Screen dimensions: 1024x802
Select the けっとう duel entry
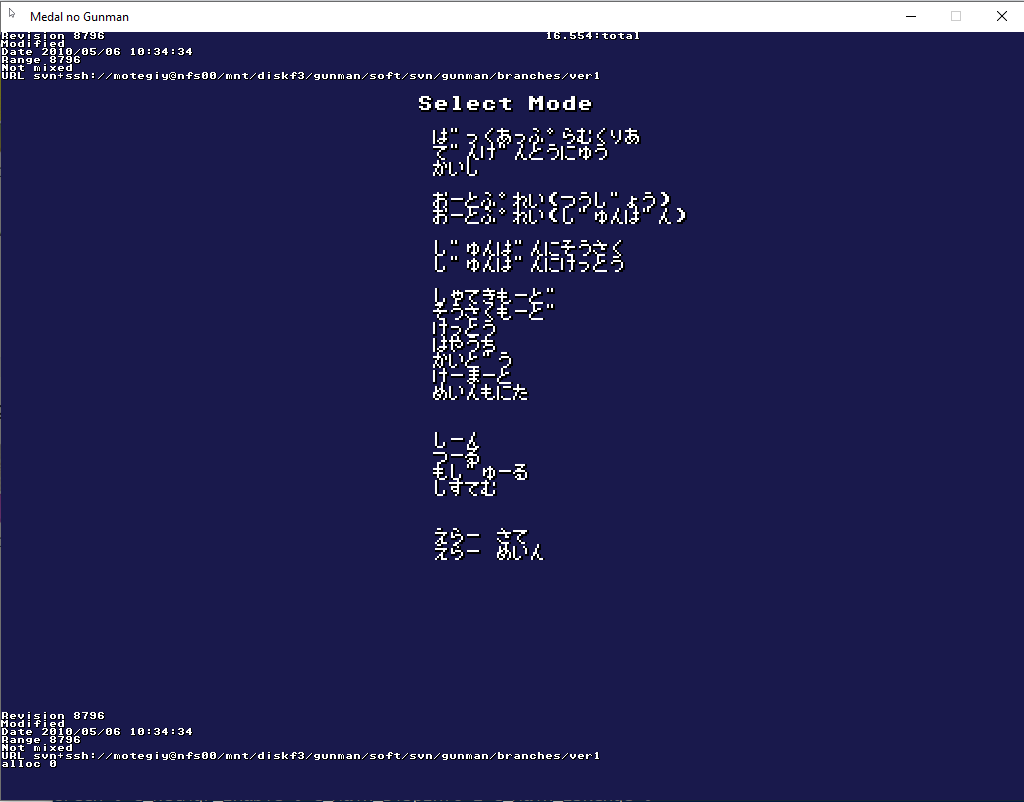tap(464, 328)
